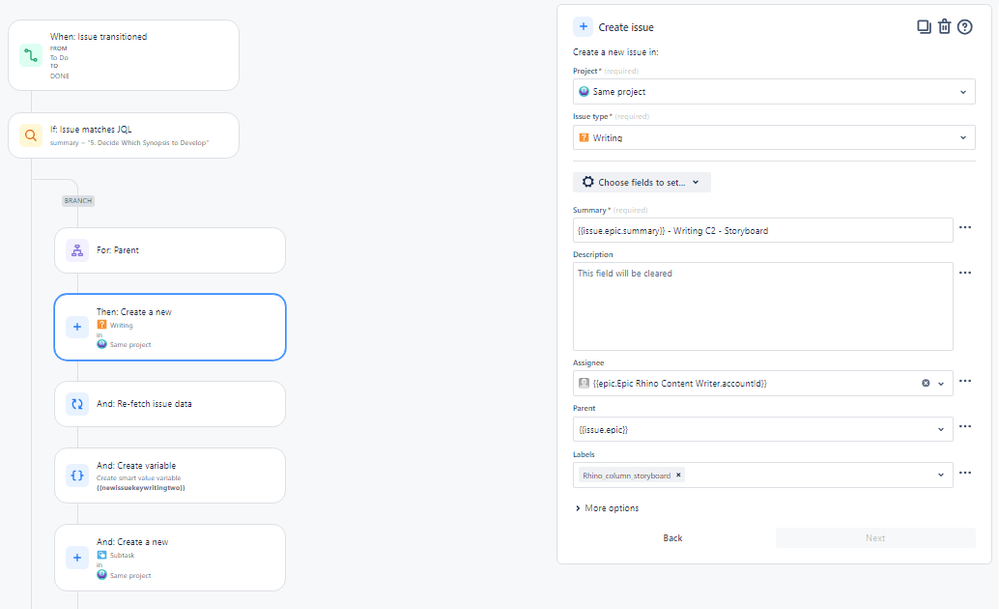The height and width of the screenshot is (609, 999).
Task: Click the Next button
Action: click(x=875, y=538)
